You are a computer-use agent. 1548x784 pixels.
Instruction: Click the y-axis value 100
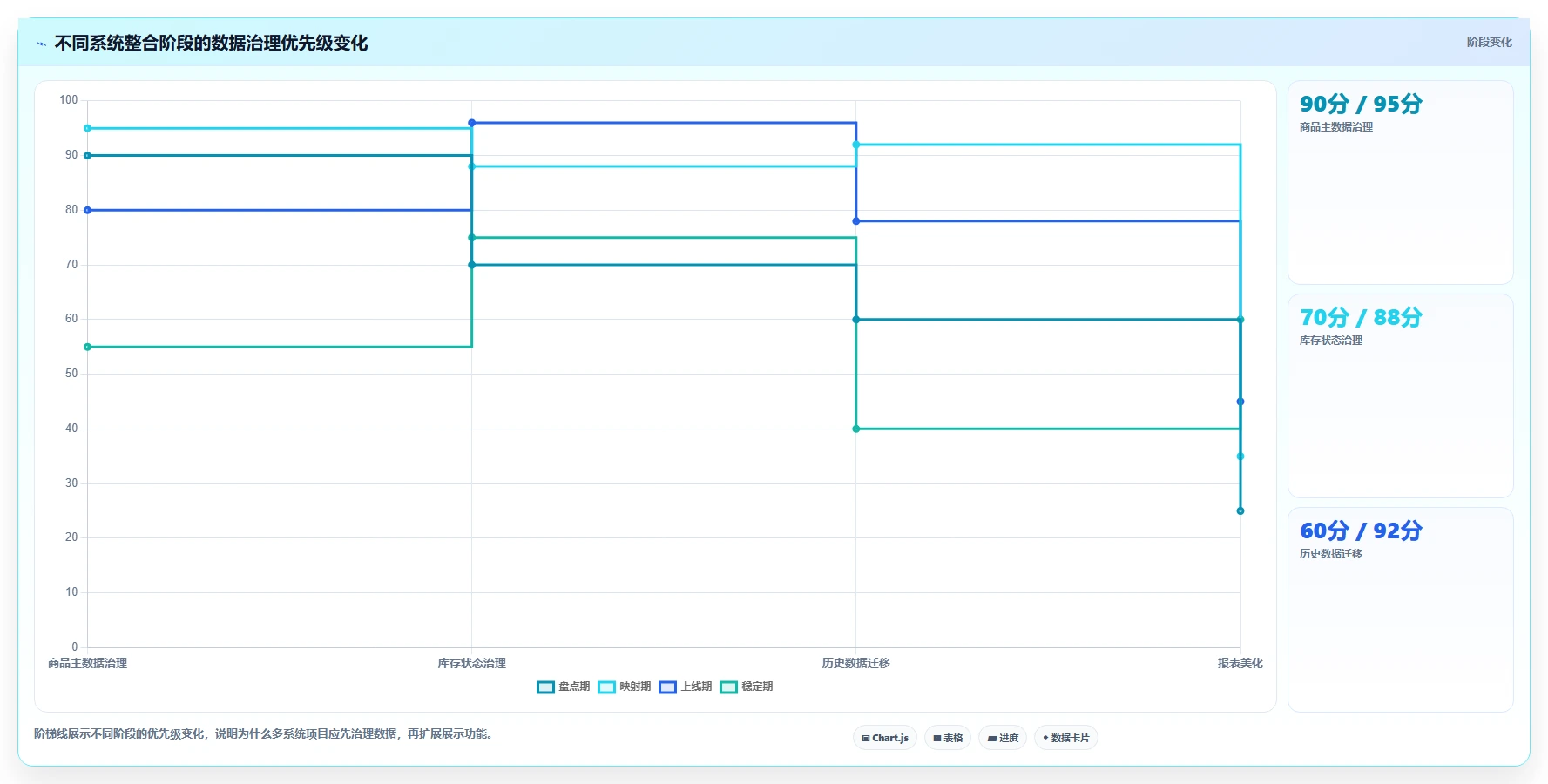coord(68,100)
